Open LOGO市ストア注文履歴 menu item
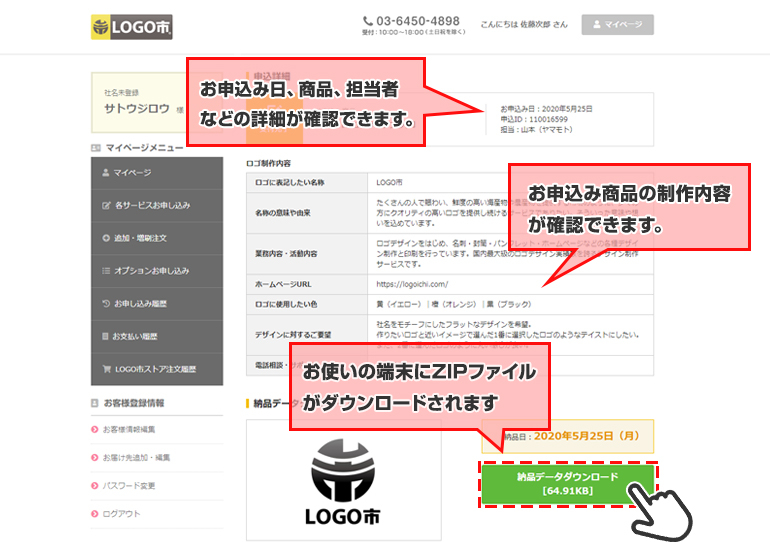The width and height of the screenshot is (770, 542). point(157,369)
